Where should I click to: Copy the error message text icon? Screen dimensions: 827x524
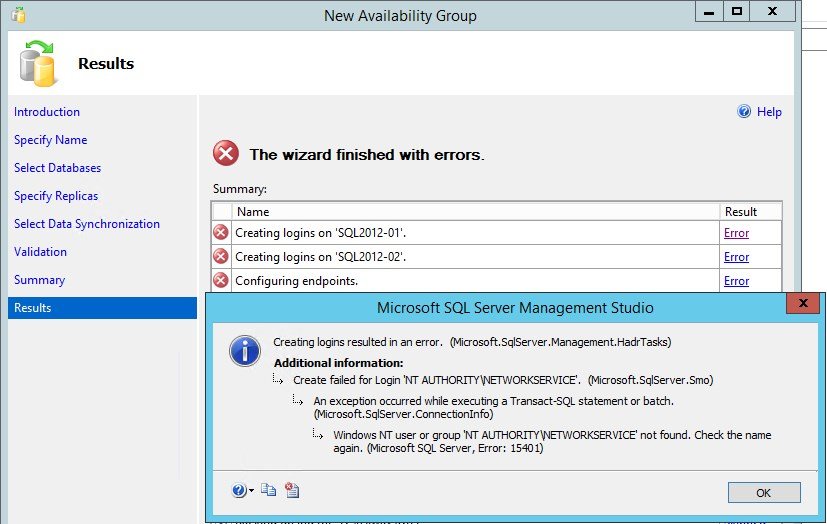pyautogui.click(x=268, y=490)
